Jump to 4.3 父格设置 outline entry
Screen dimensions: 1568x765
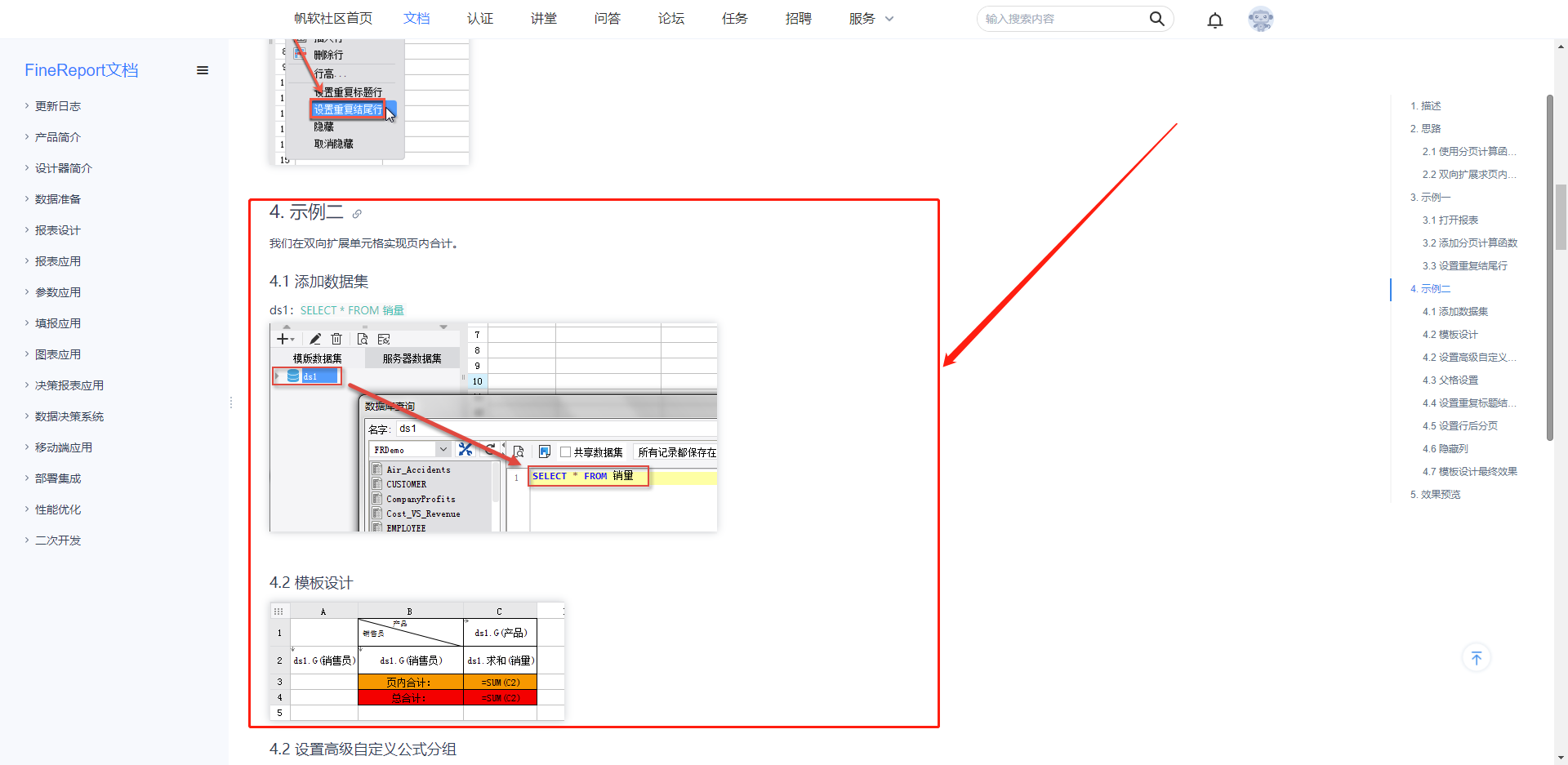tap(1450, 380)
